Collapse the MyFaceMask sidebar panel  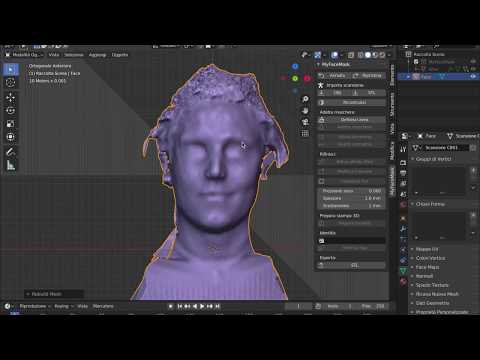[319, 64]
